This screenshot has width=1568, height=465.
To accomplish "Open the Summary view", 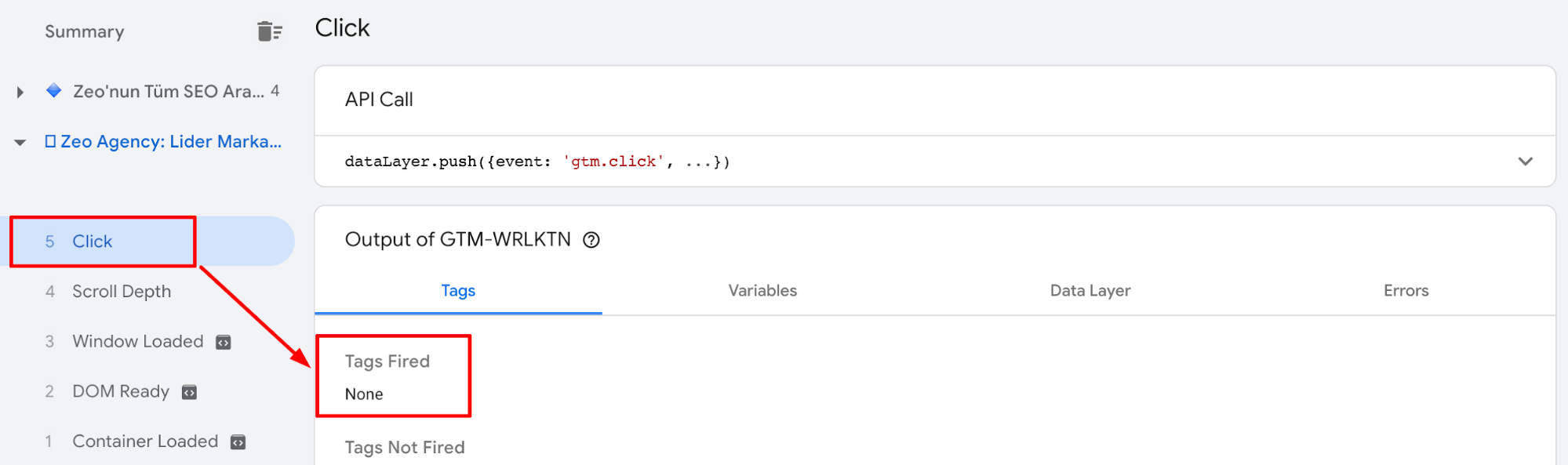I will [85, 31].
